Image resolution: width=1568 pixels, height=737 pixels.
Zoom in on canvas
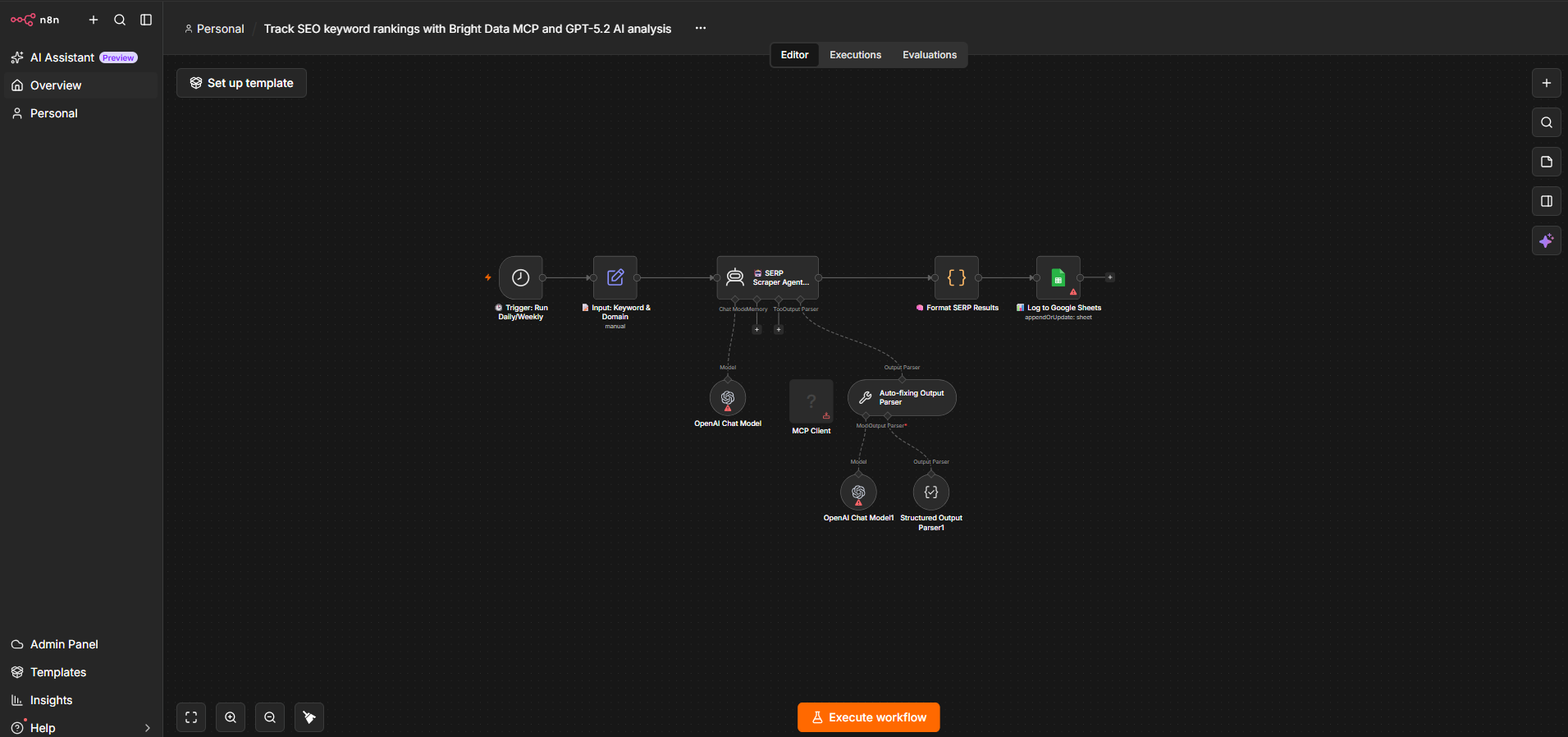231,717
